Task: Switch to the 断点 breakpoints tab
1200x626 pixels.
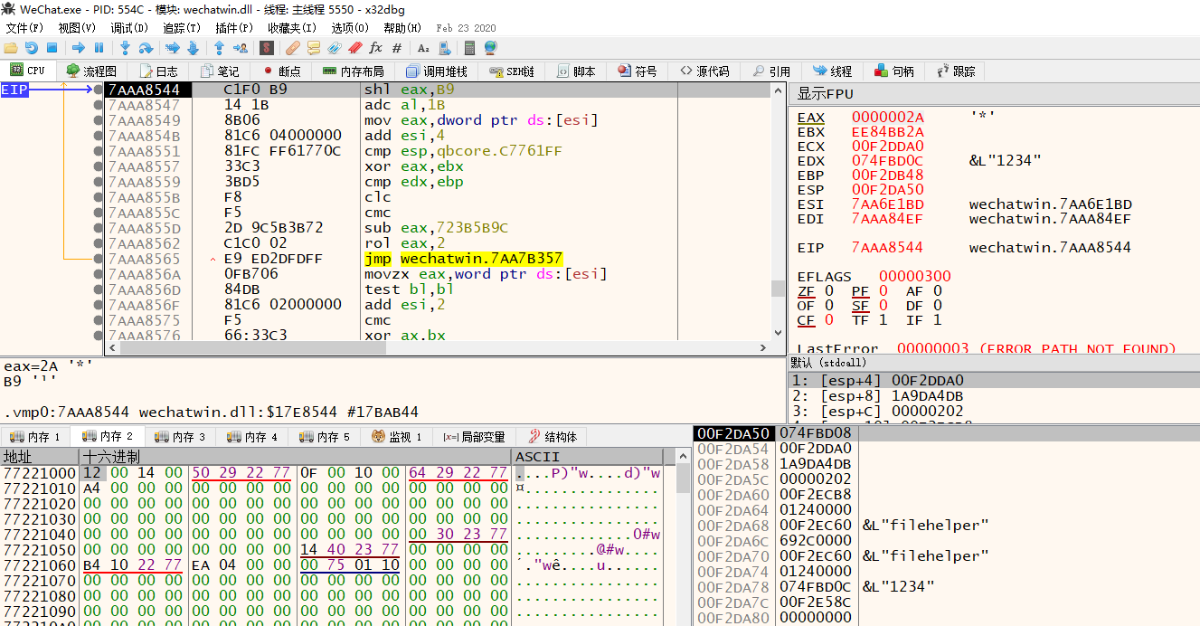Action: pos(280,71)
